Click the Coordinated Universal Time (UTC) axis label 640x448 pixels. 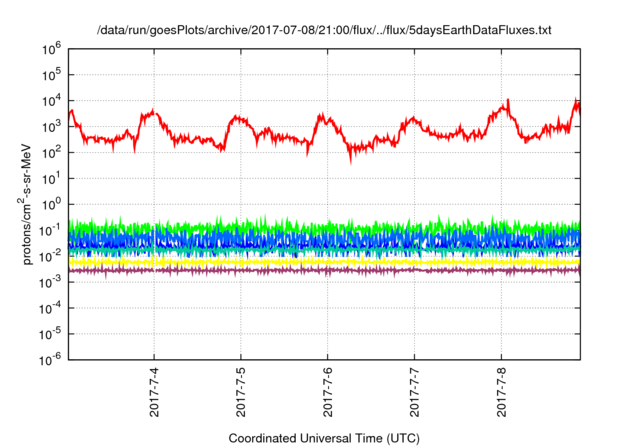pos(324,438)
